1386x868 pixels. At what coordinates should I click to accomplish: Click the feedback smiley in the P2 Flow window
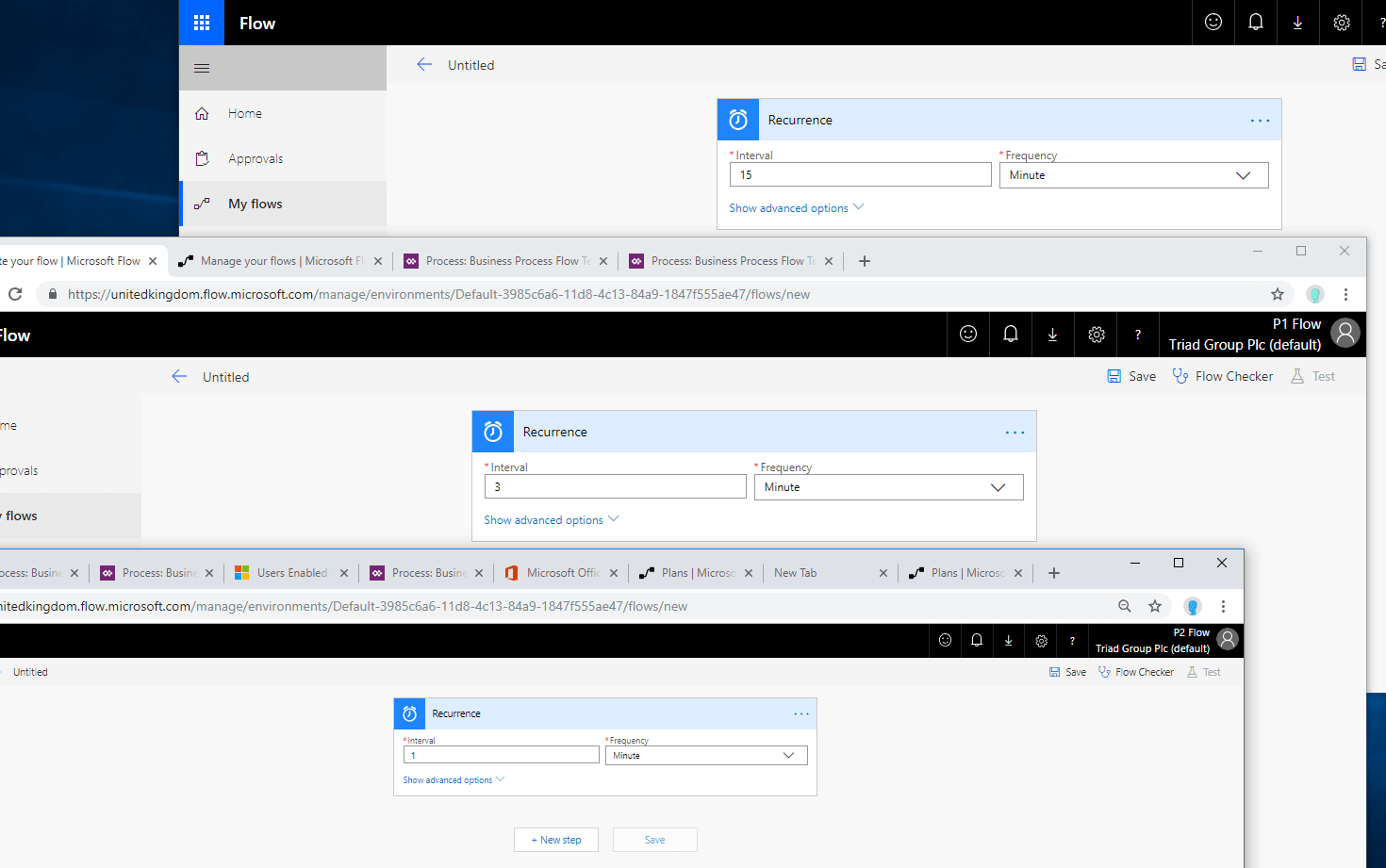[945, 641]
